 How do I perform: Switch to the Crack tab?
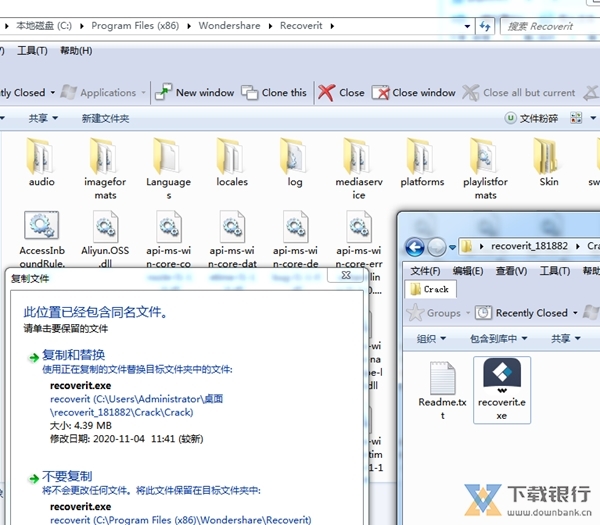(x=430, y=289)
